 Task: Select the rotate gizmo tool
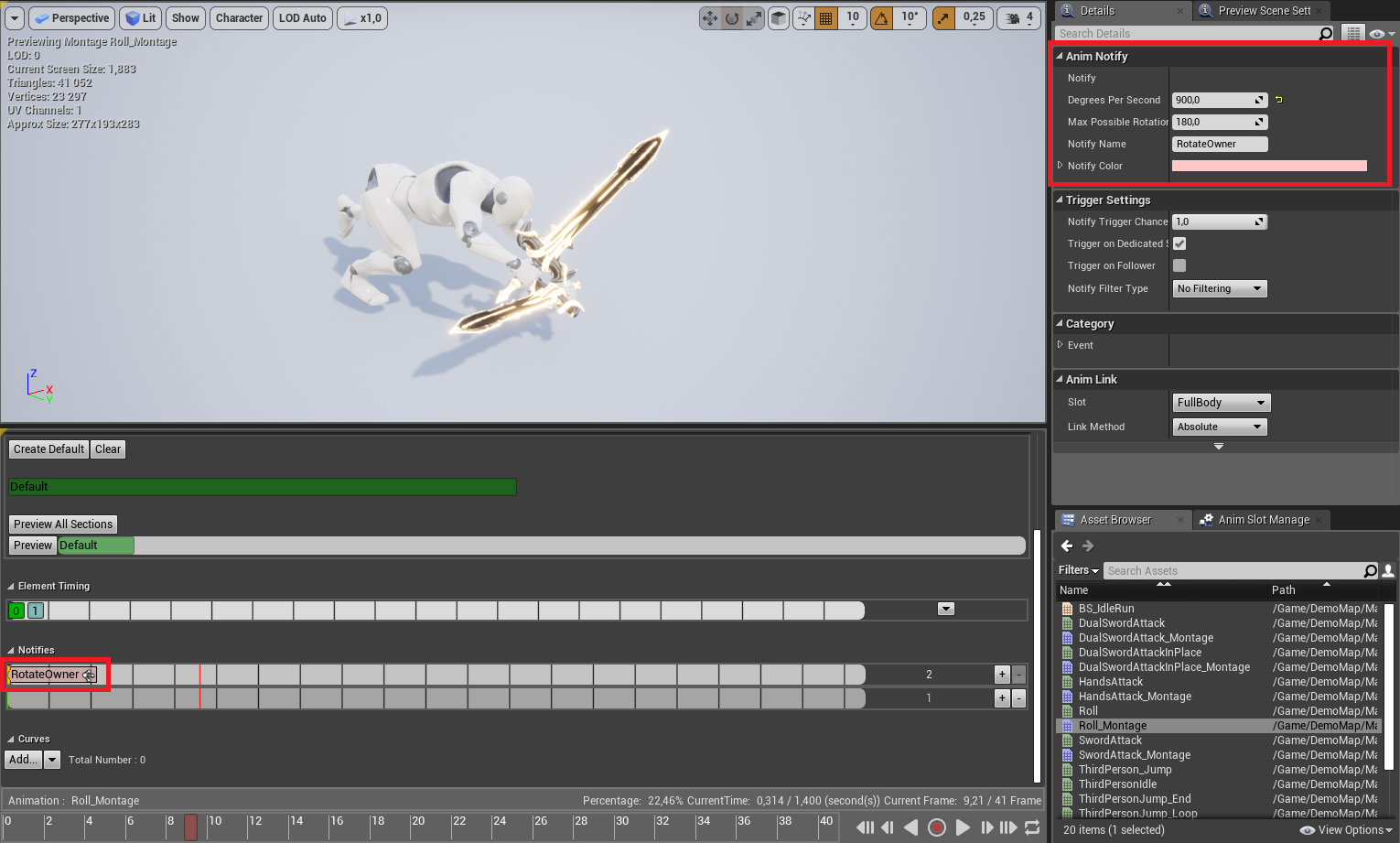click(x=732, y=18)
